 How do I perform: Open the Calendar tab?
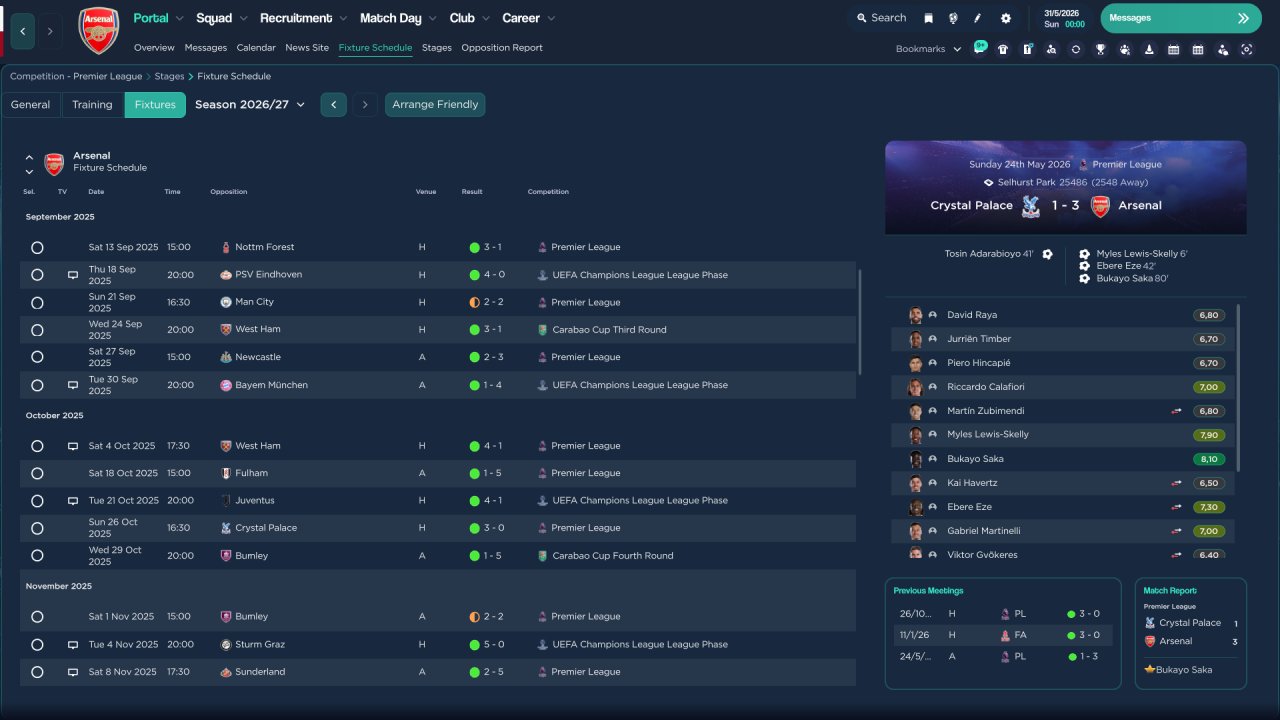pyautogui.click(x=256, y=48)
